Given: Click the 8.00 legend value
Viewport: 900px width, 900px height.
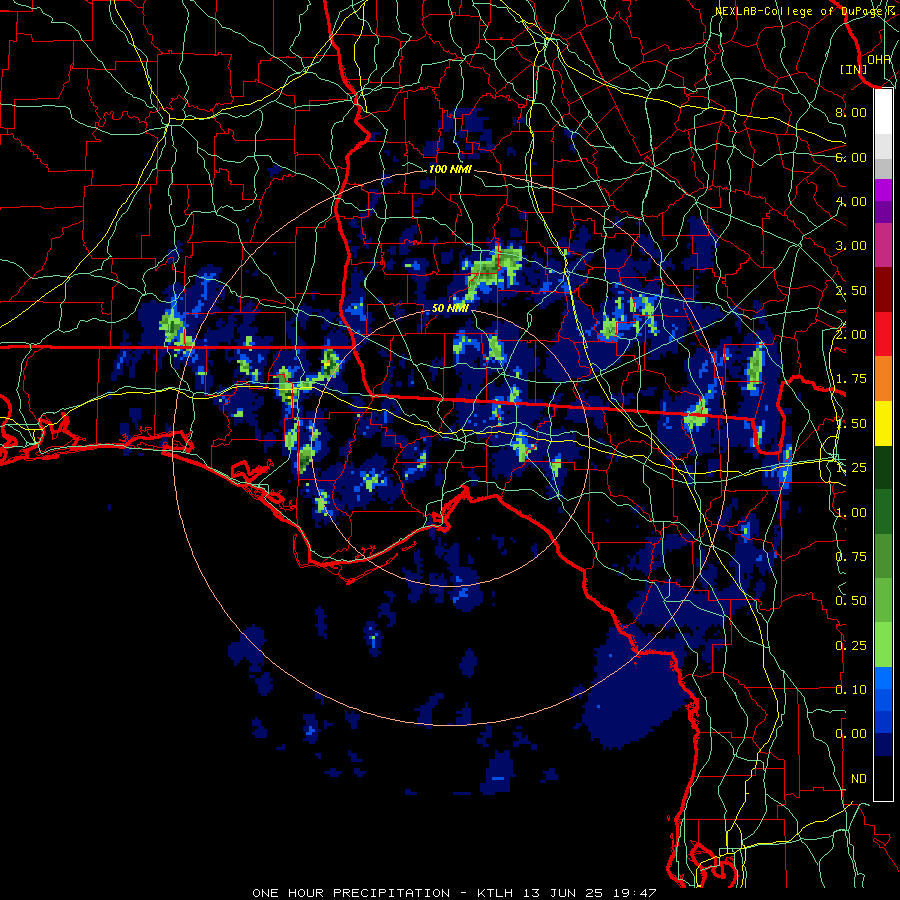Looking at the screenshot, I should 851,112.
